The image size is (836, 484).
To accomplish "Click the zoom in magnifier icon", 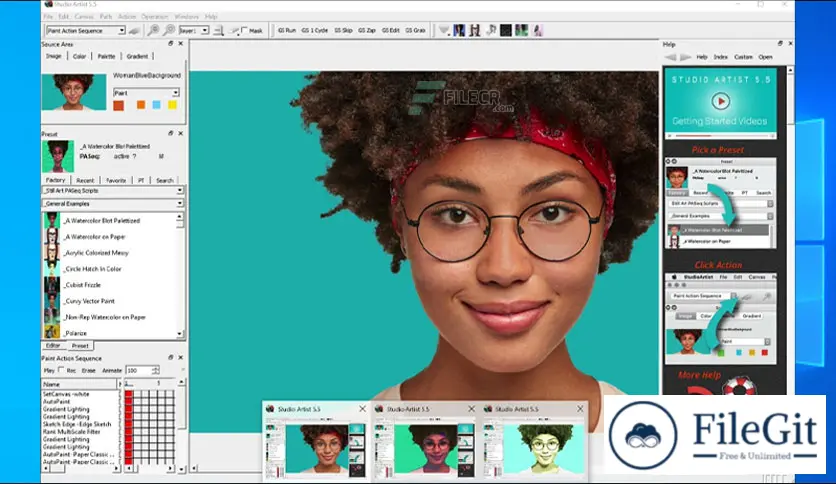I will (x=154, y=30).
